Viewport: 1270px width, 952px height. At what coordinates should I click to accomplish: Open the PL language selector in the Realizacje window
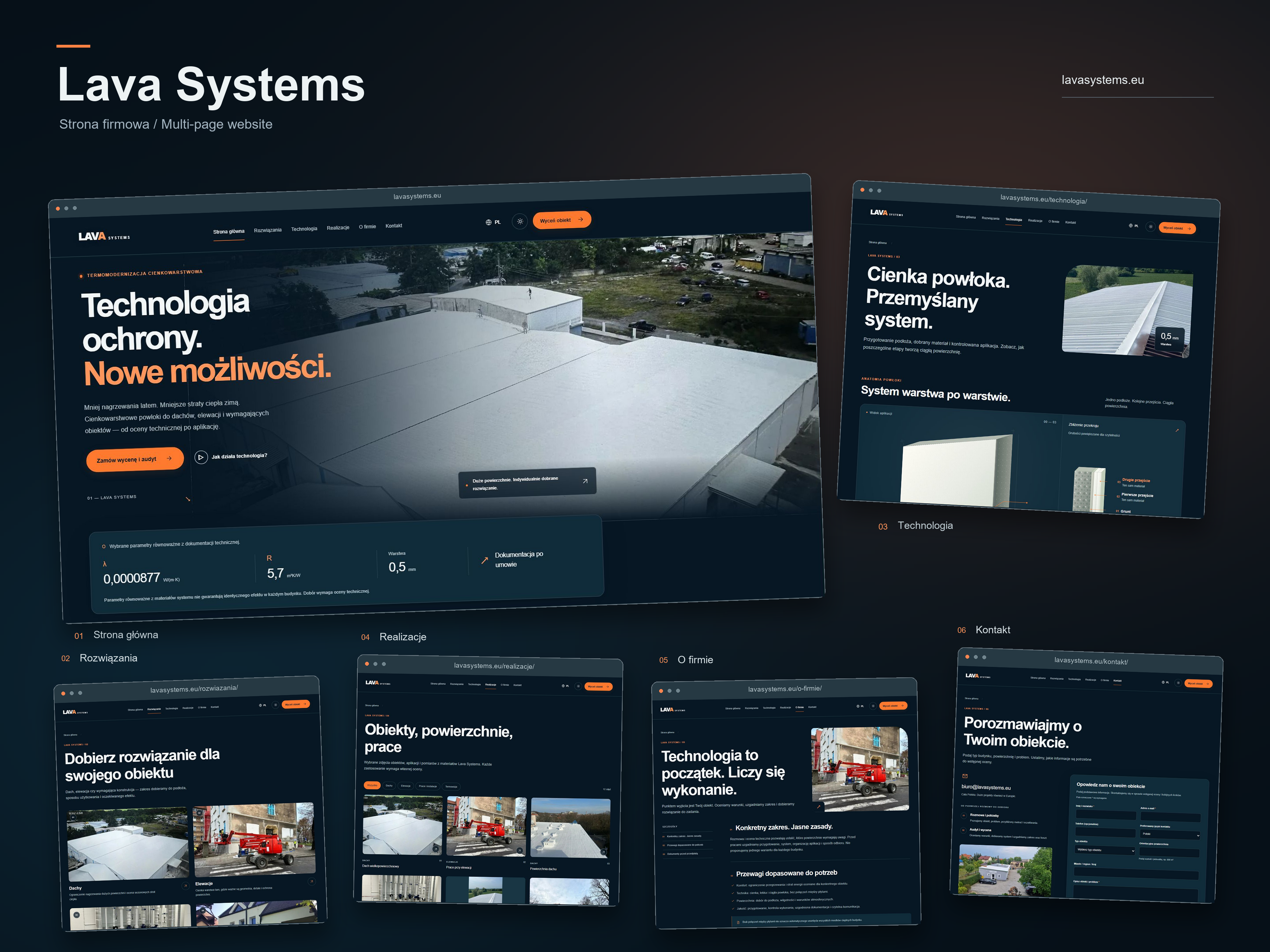(565, 686)
